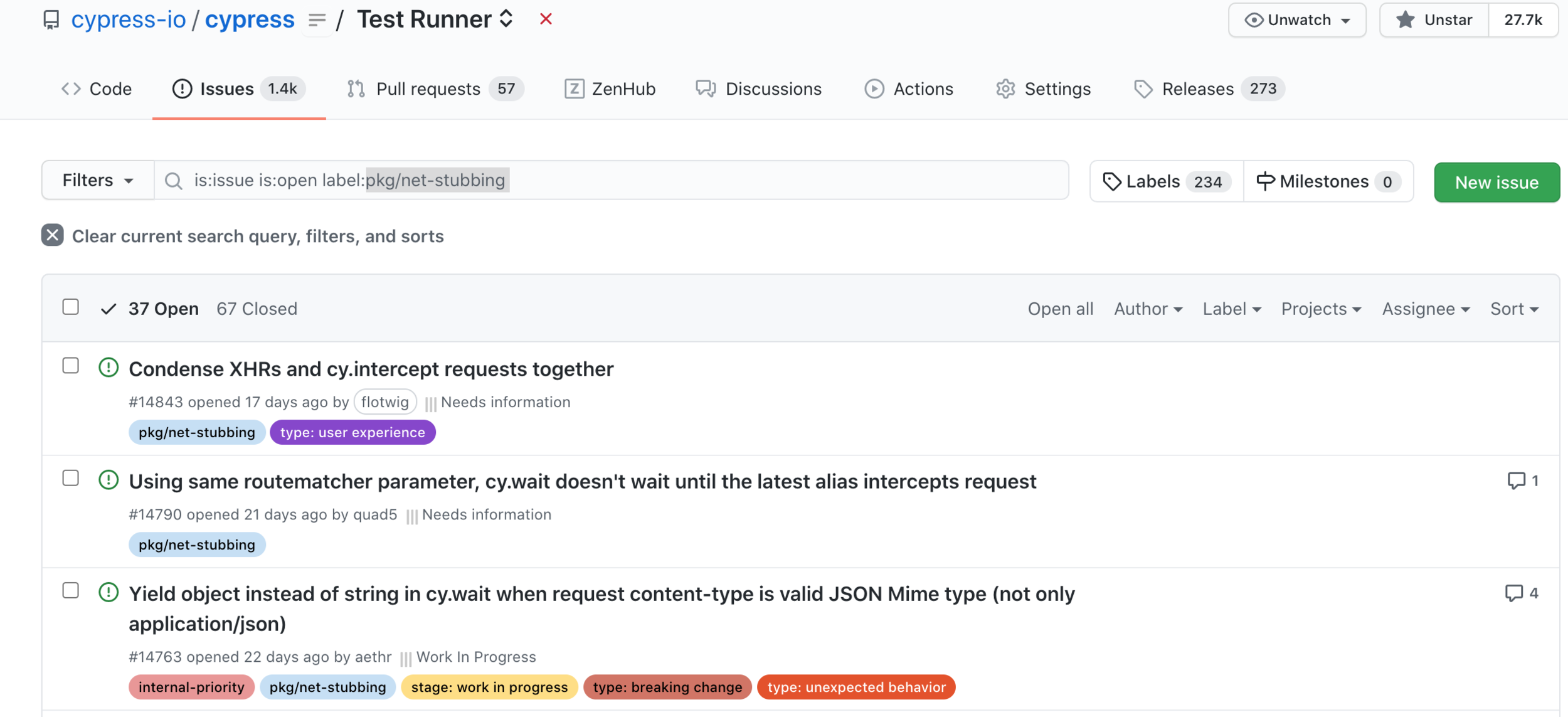Select checkbox for Condense XHRs issue
Image resolution: width=1568 pixels, height=717 pixels.
click(x=71, y=366)
